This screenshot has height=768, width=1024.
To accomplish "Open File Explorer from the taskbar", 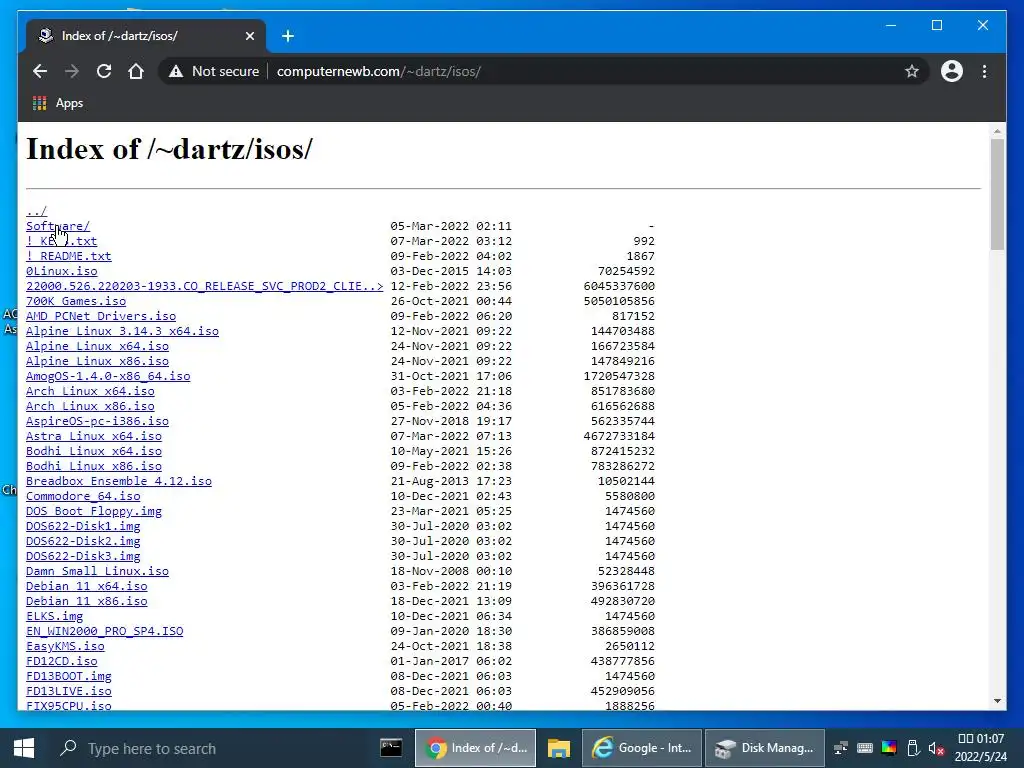I will pyautogui.click(x=558, y=748).
